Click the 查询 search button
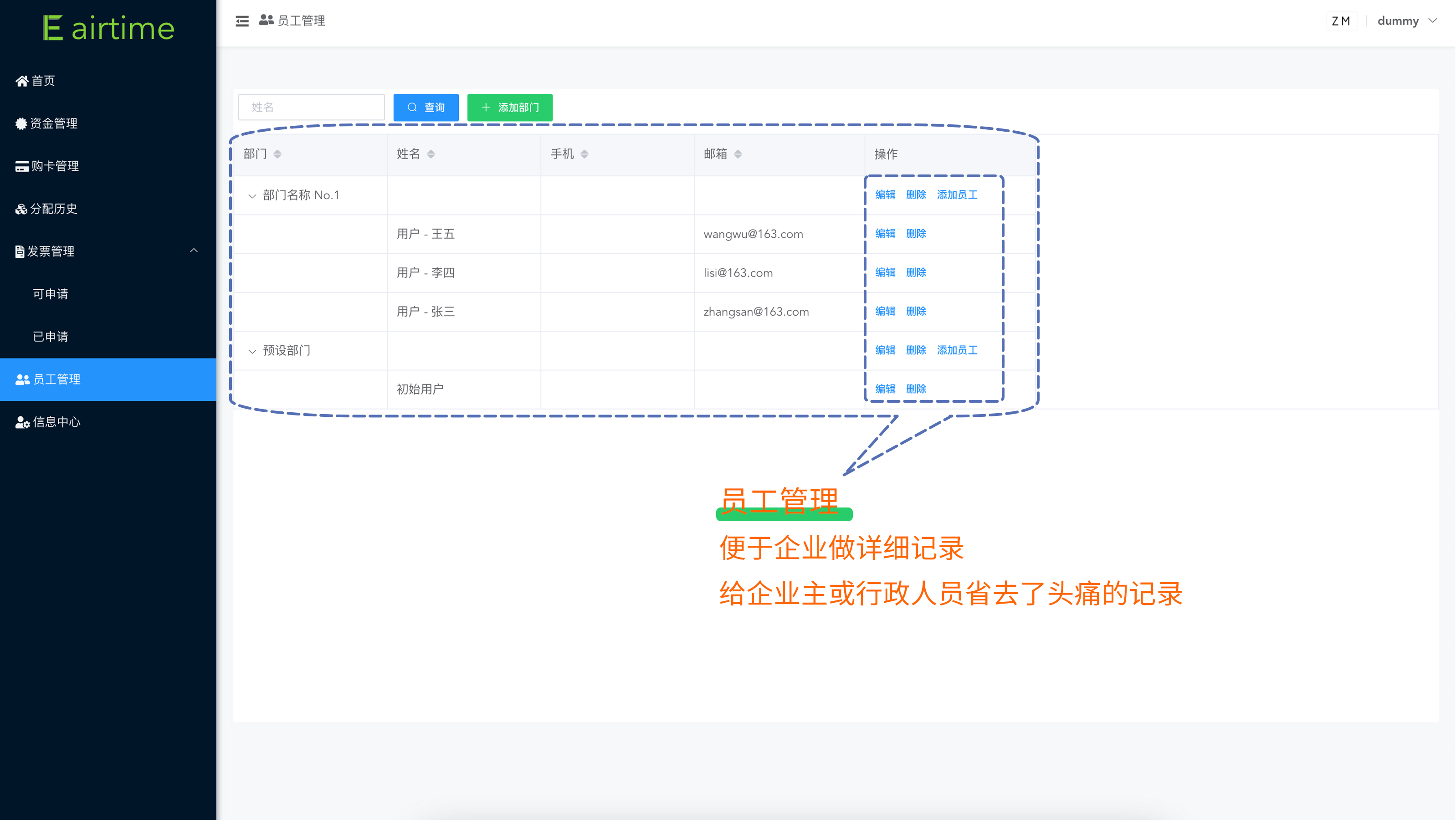The width and height of the screenshot is (1456, 820). click(426, 108)
